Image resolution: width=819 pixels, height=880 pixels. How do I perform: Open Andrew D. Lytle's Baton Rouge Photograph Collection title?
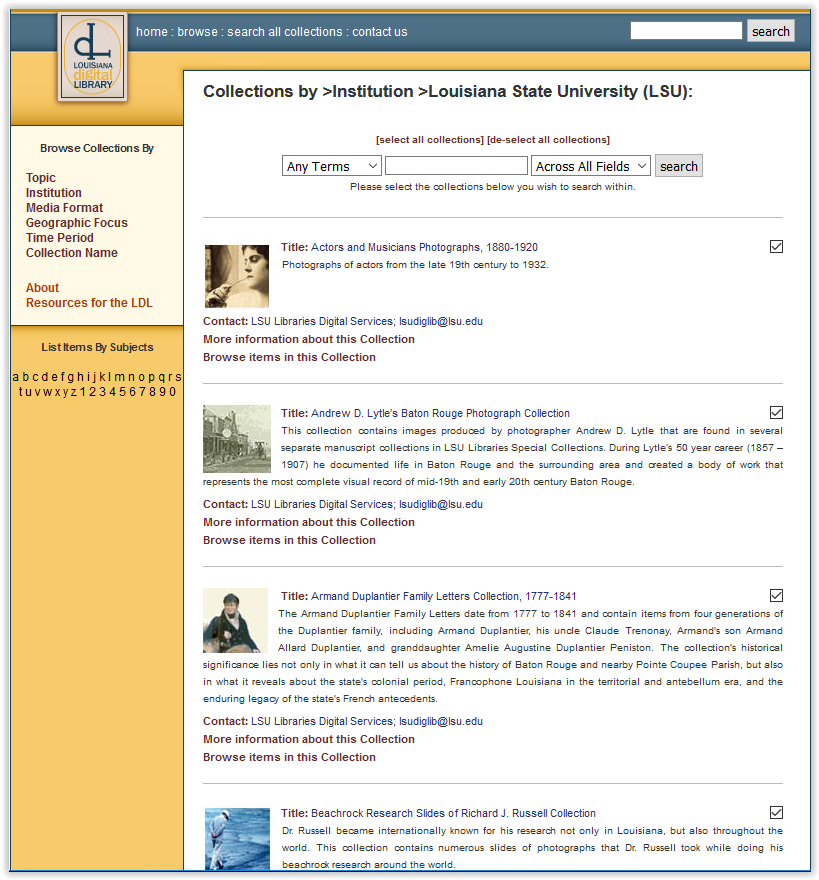(x=440, y=414)
